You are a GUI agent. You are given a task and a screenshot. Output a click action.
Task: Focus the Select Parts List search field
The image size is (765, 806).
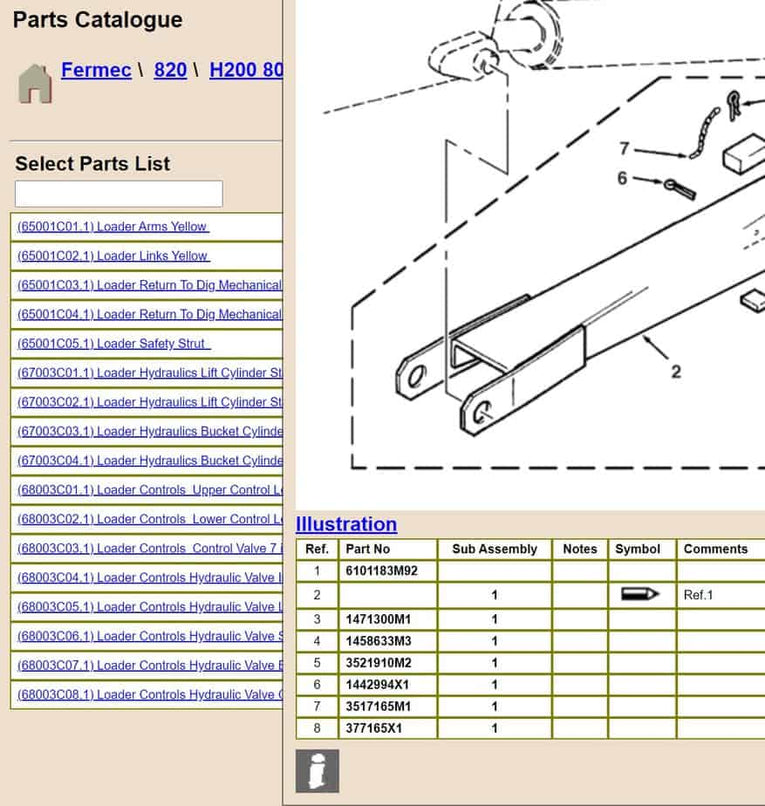click(x=119, y=194)
